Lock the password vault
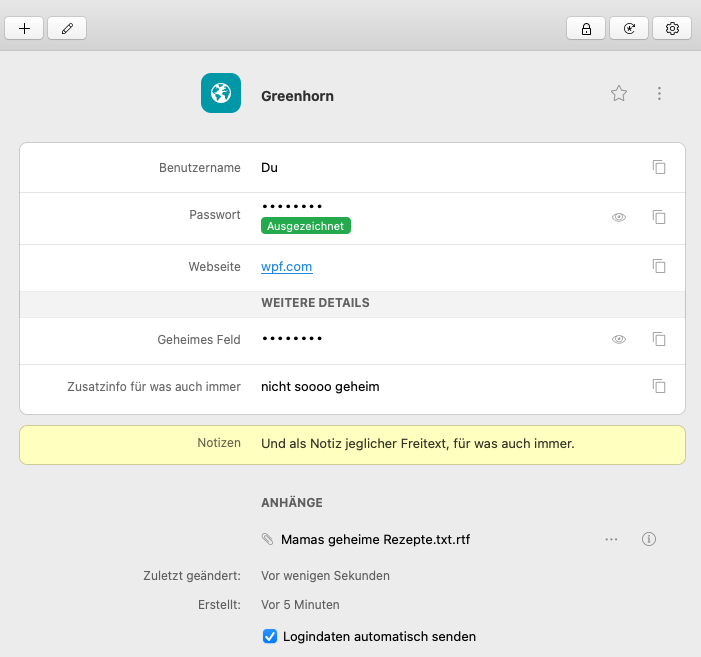This screenshot has width=701, height=657. [x=586, y=28]
